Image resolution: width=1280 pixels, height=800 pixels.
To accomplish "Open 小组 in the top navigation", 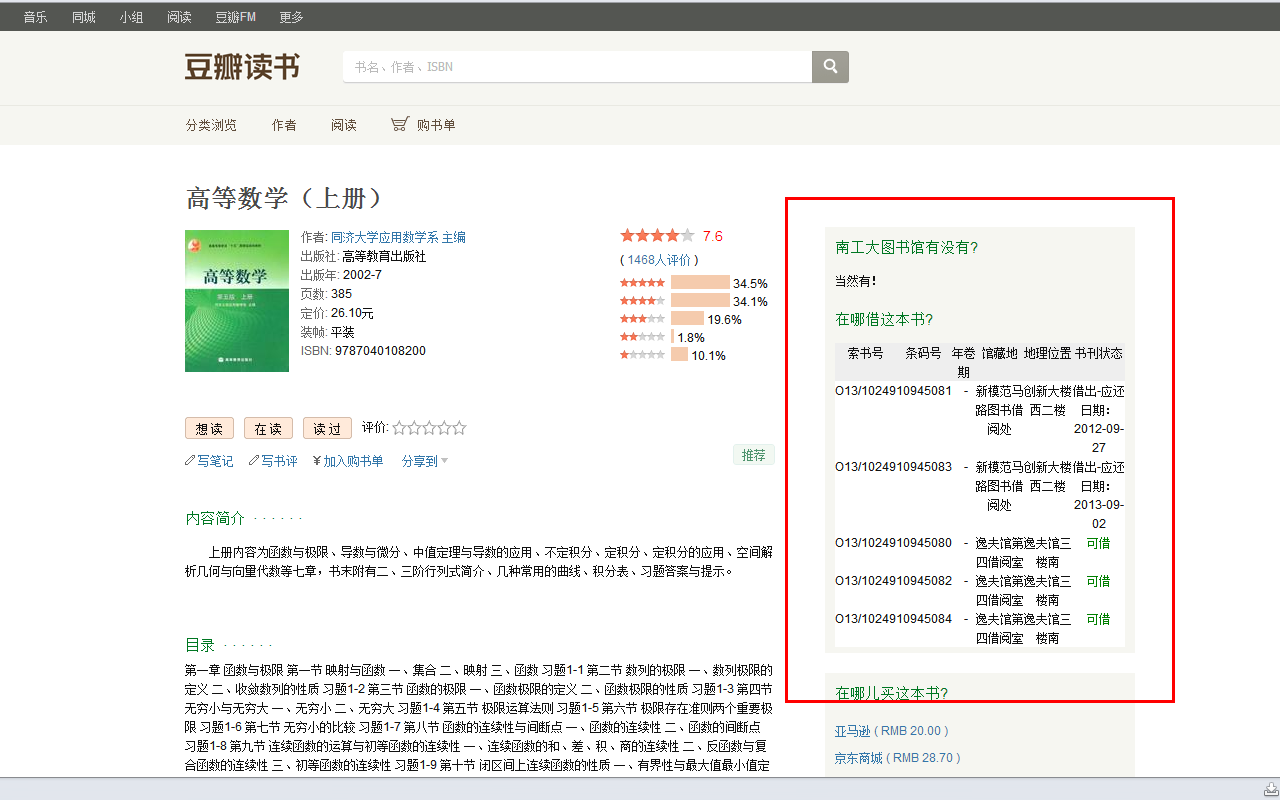I will click(x=131, y=17).
